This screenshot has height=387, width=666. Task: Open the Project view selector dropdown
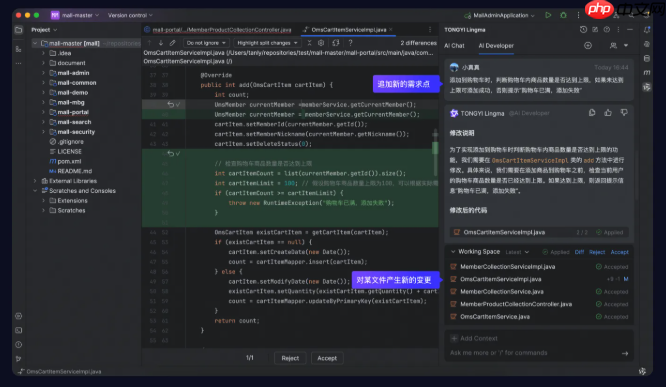44,30
